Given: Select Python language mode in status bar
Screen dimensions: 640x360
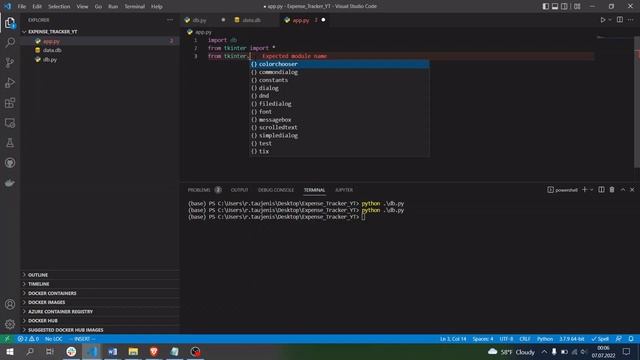Looking at the screenshot, I should tap(545, 339).
